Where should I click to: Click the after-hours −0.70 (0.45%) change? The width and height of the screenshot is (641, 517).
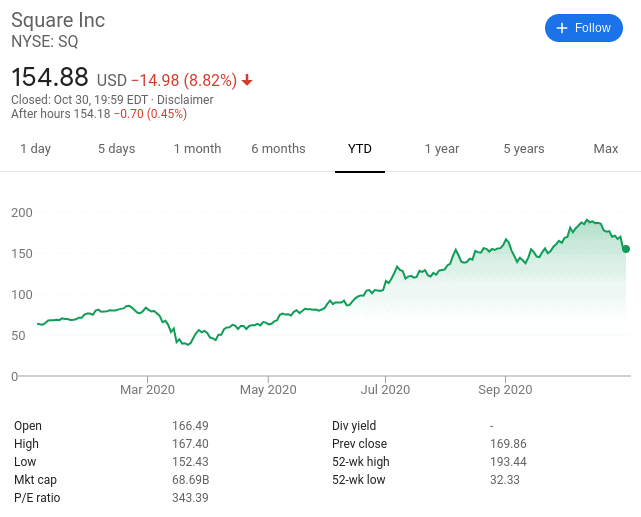pos(150,114)
